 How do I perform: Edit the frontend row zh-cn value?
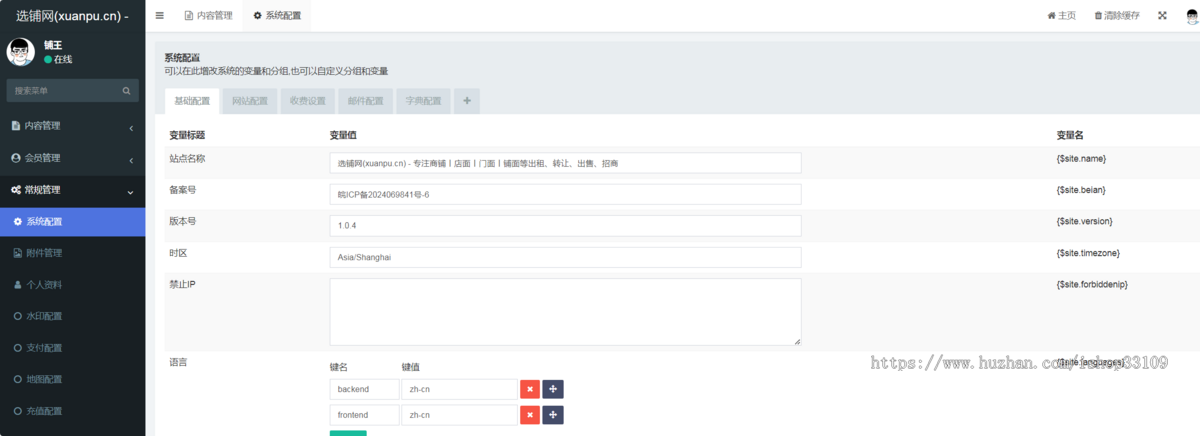458,415
